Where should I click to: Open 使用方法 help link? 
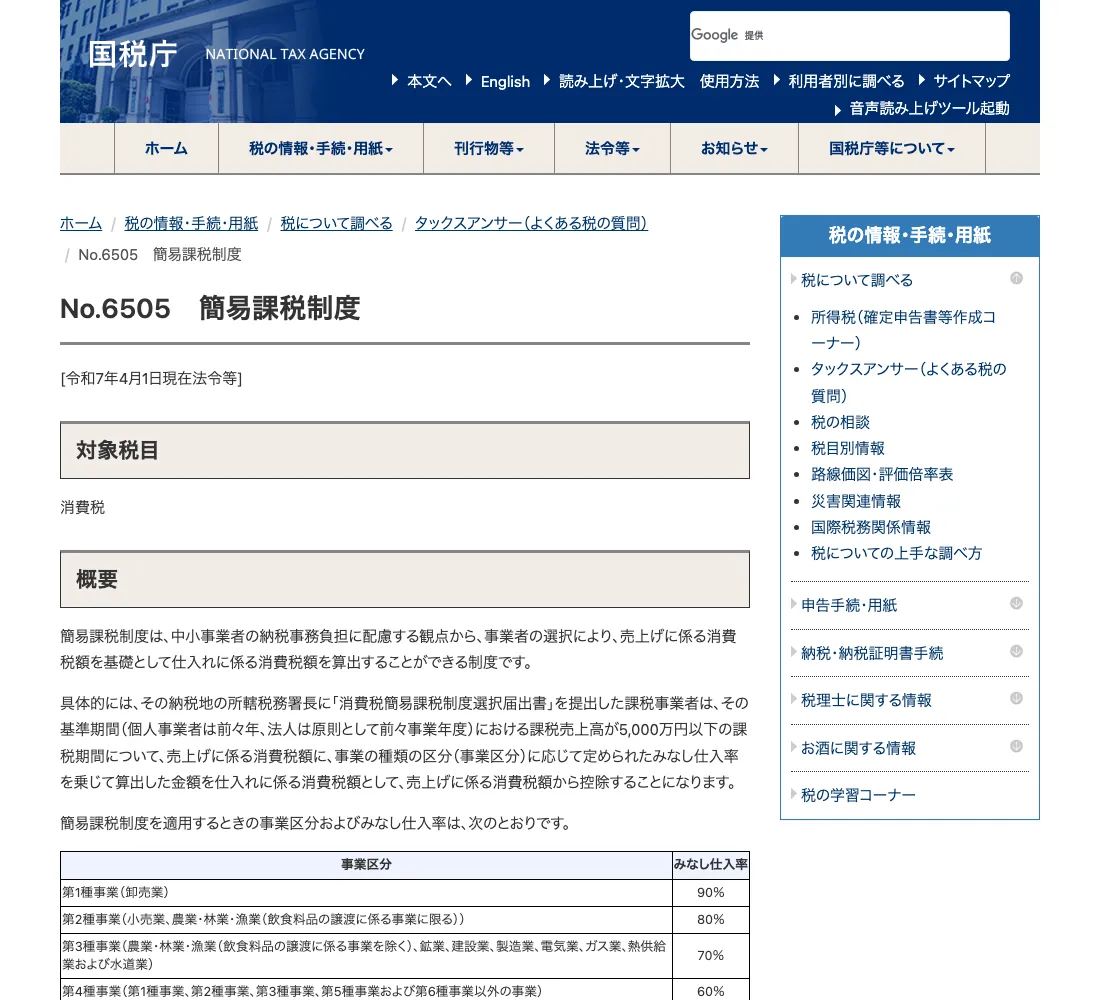pos(729,81)
